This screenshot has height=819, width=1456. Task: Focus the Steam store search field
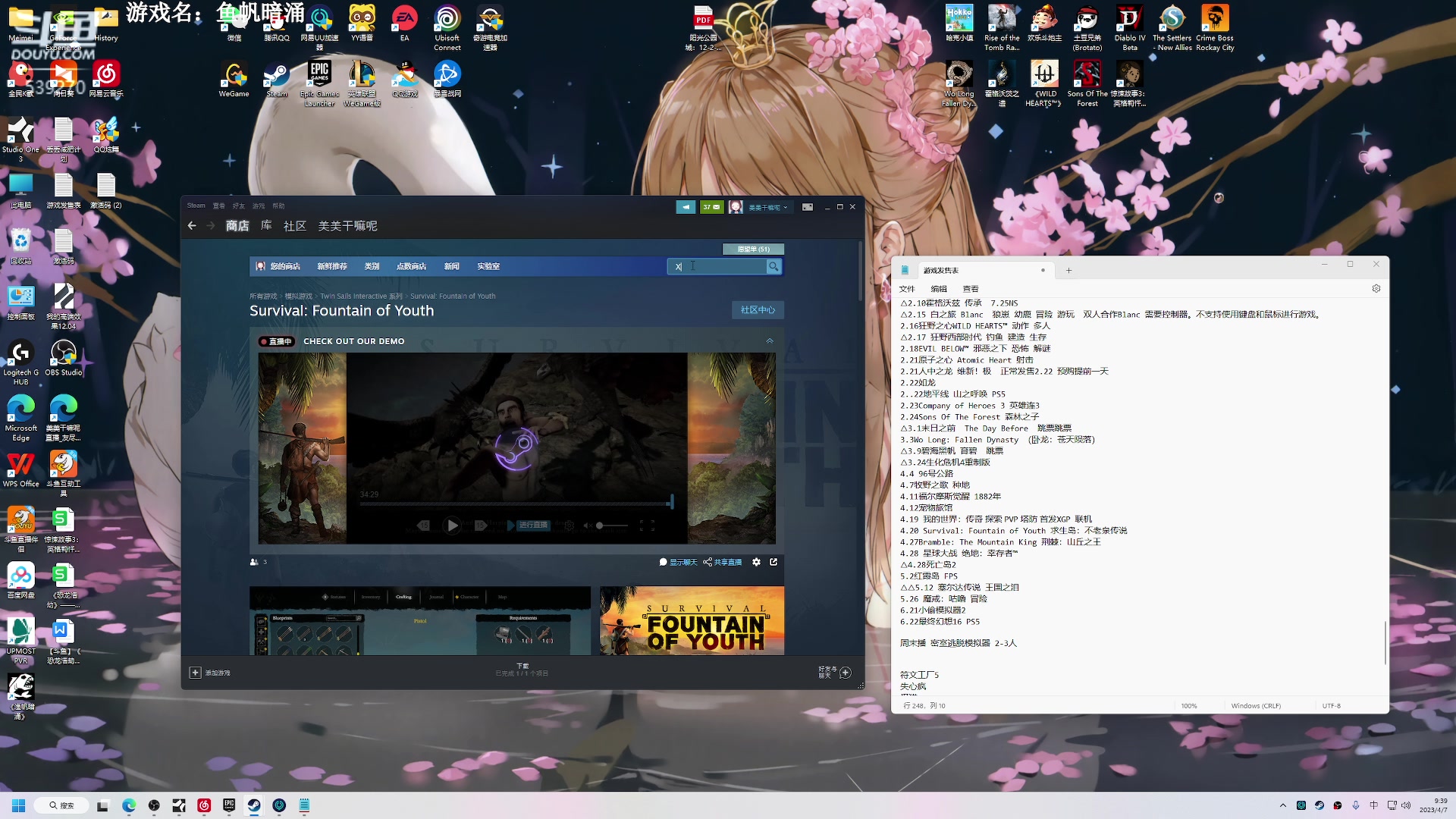717,266
